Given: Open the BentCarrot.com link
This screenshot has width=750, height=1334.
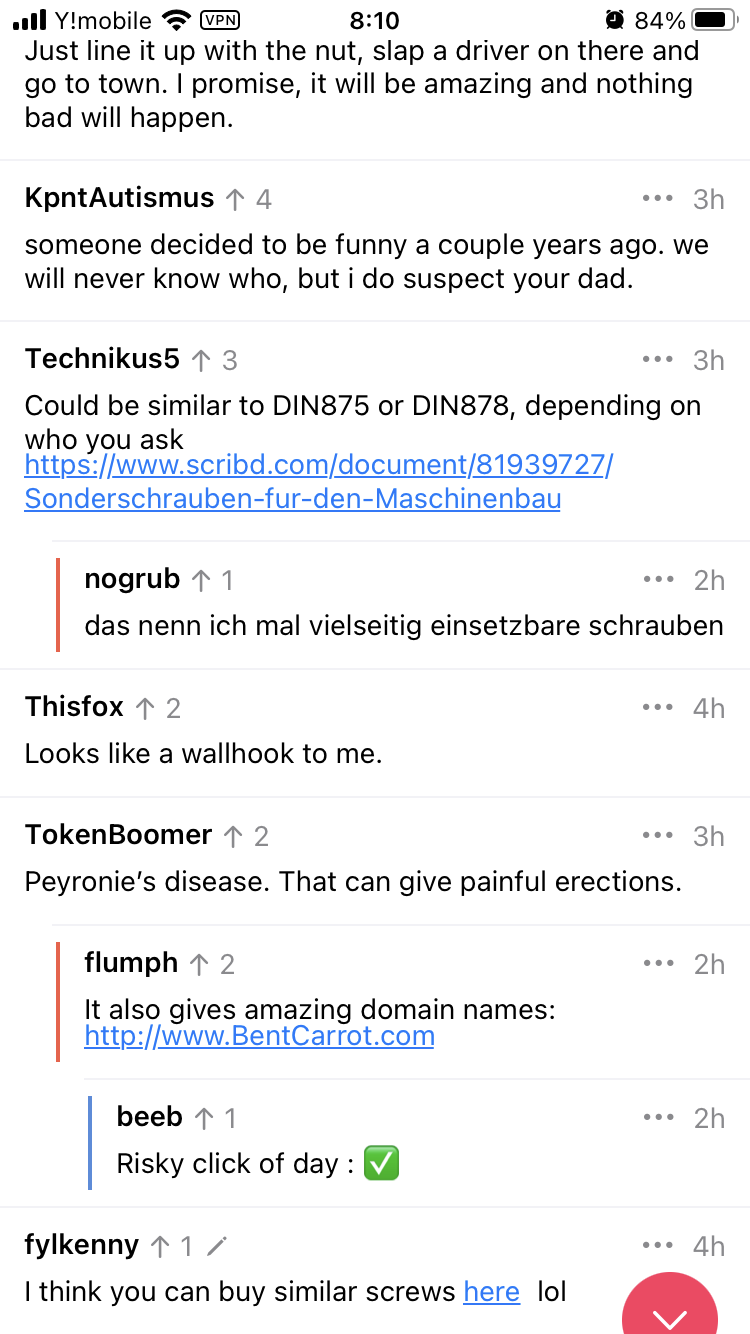Looking at the screenshot, I should pyautogui.click(x=260, y=1036).
